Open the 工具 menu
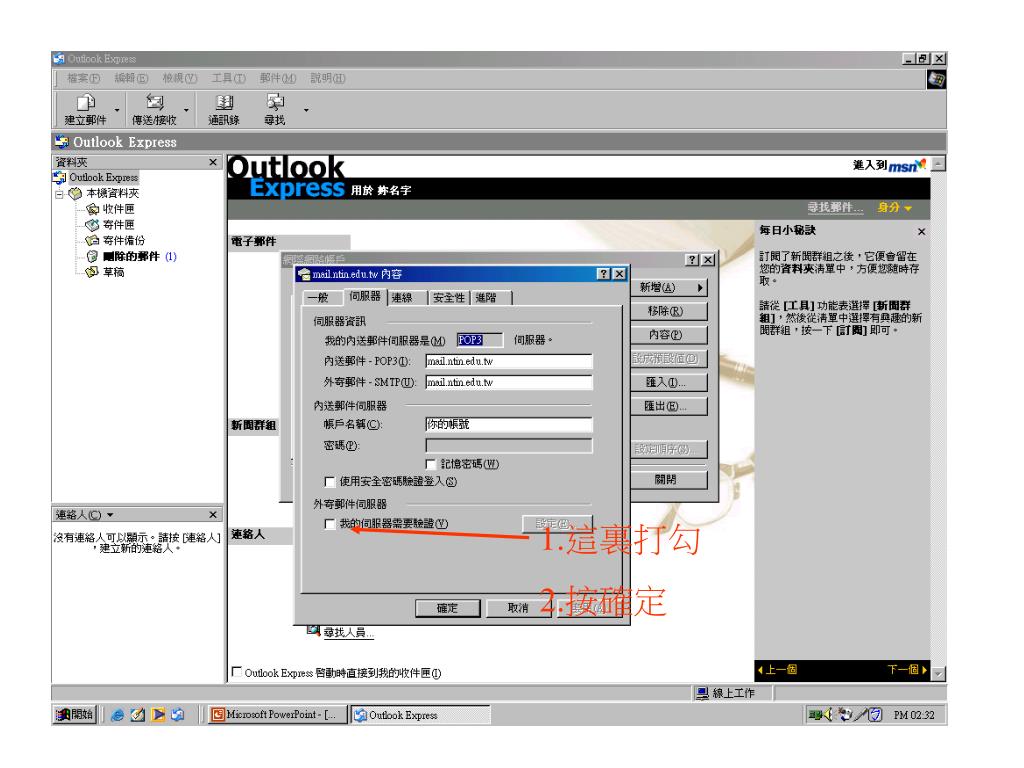The image size is (1024, 768). coord(228,78)
